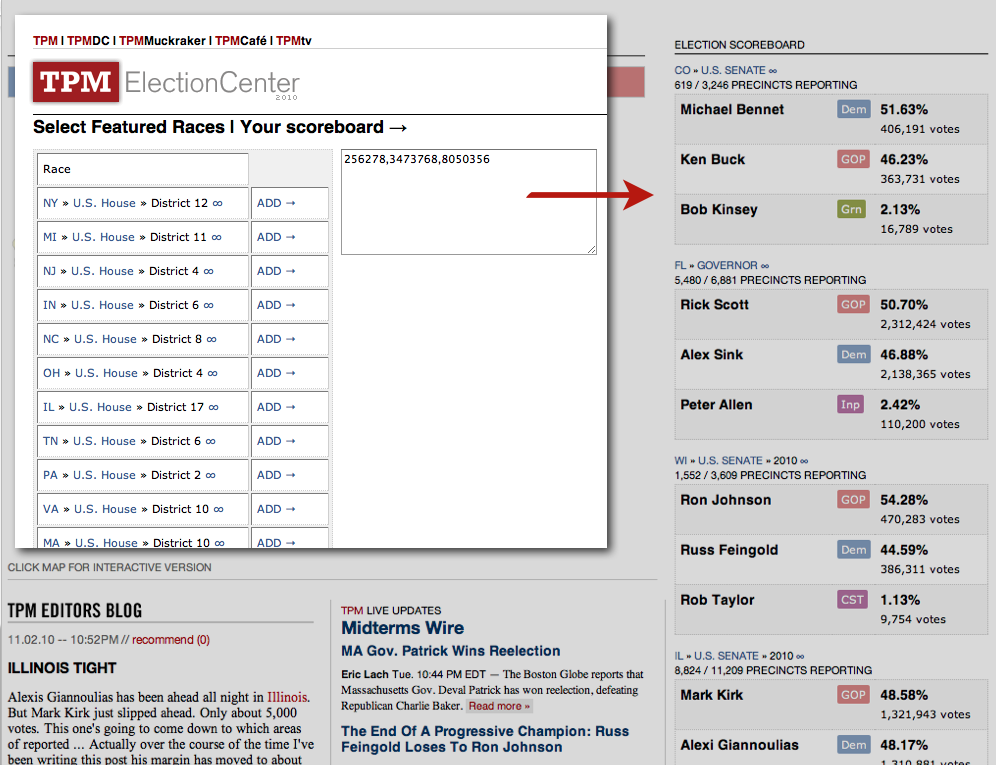Click the Race column header
Image resolution: width=996 pixels, height=765 pixels.
pyautogui.click(x=142, y=169)
